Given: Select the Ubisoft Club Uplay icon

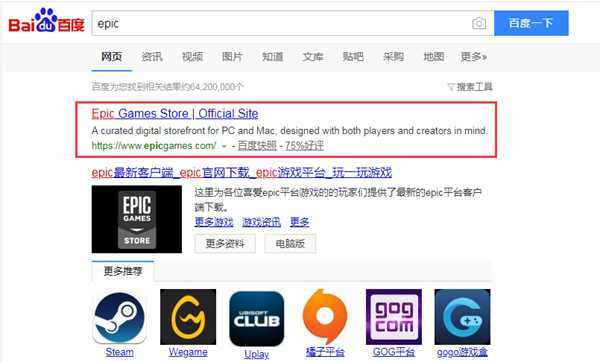Looking at the screenshot, I should click(x=256, y=318).
